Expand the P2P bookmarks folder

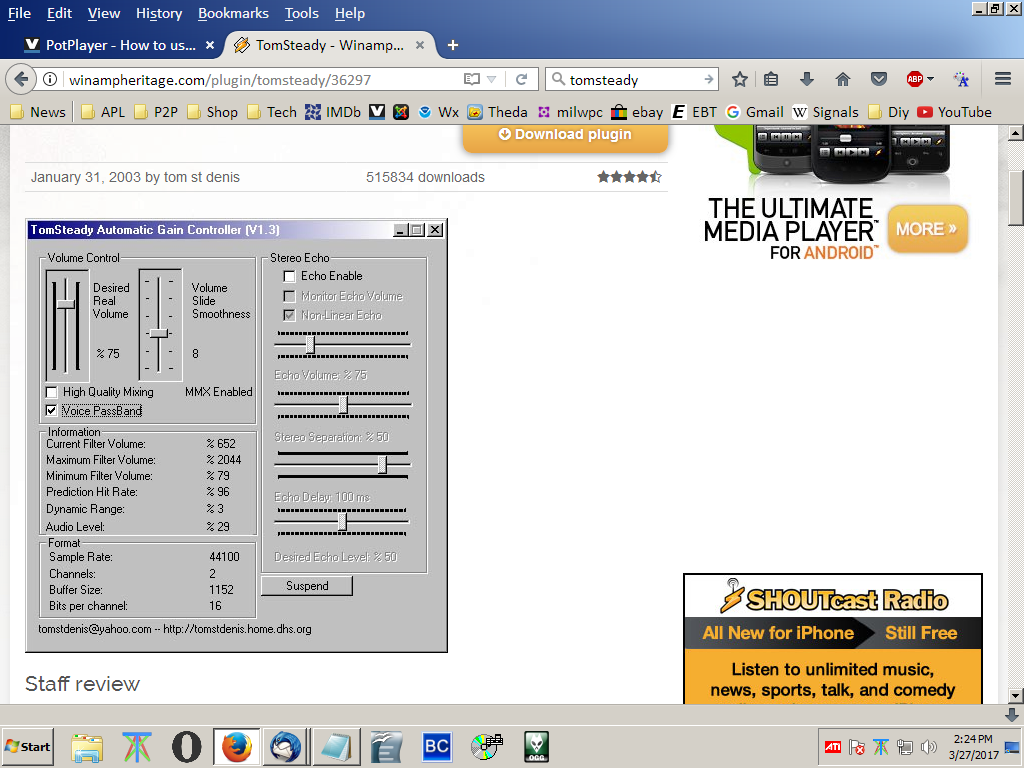[156, 112]
